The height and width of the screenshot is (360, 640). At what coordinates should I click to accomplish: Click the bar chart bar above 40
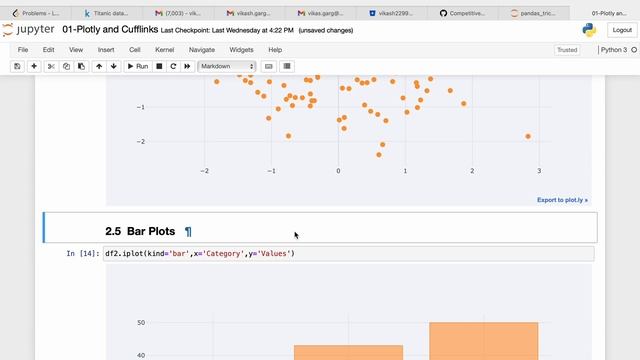tap(348, 352)
